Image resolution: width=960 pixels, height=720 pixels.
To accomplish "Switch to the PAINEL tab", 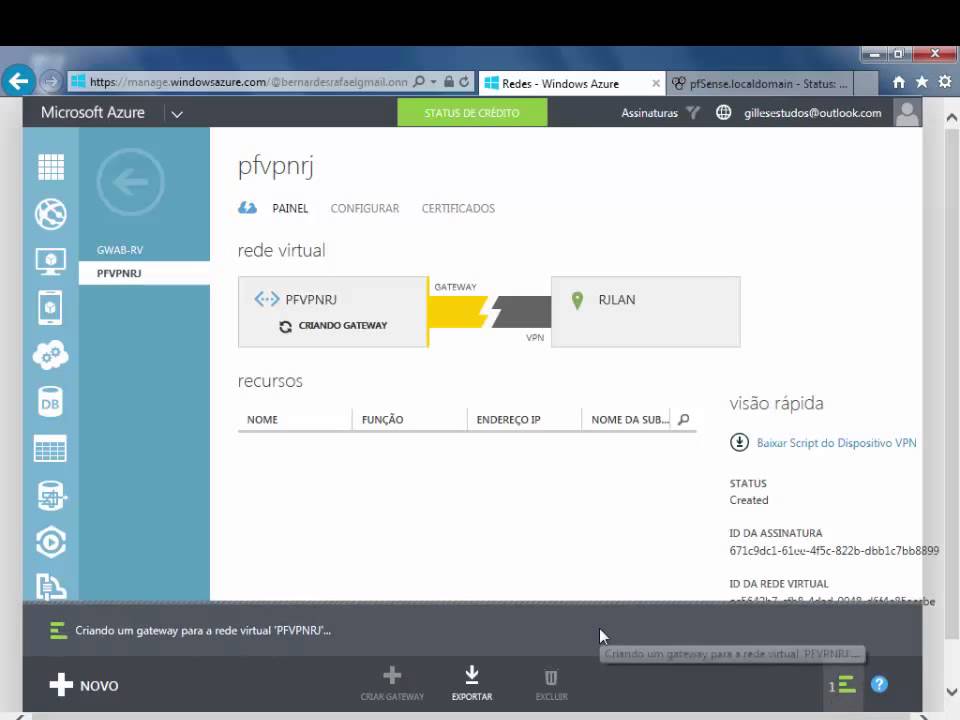I will coord(290,208).
